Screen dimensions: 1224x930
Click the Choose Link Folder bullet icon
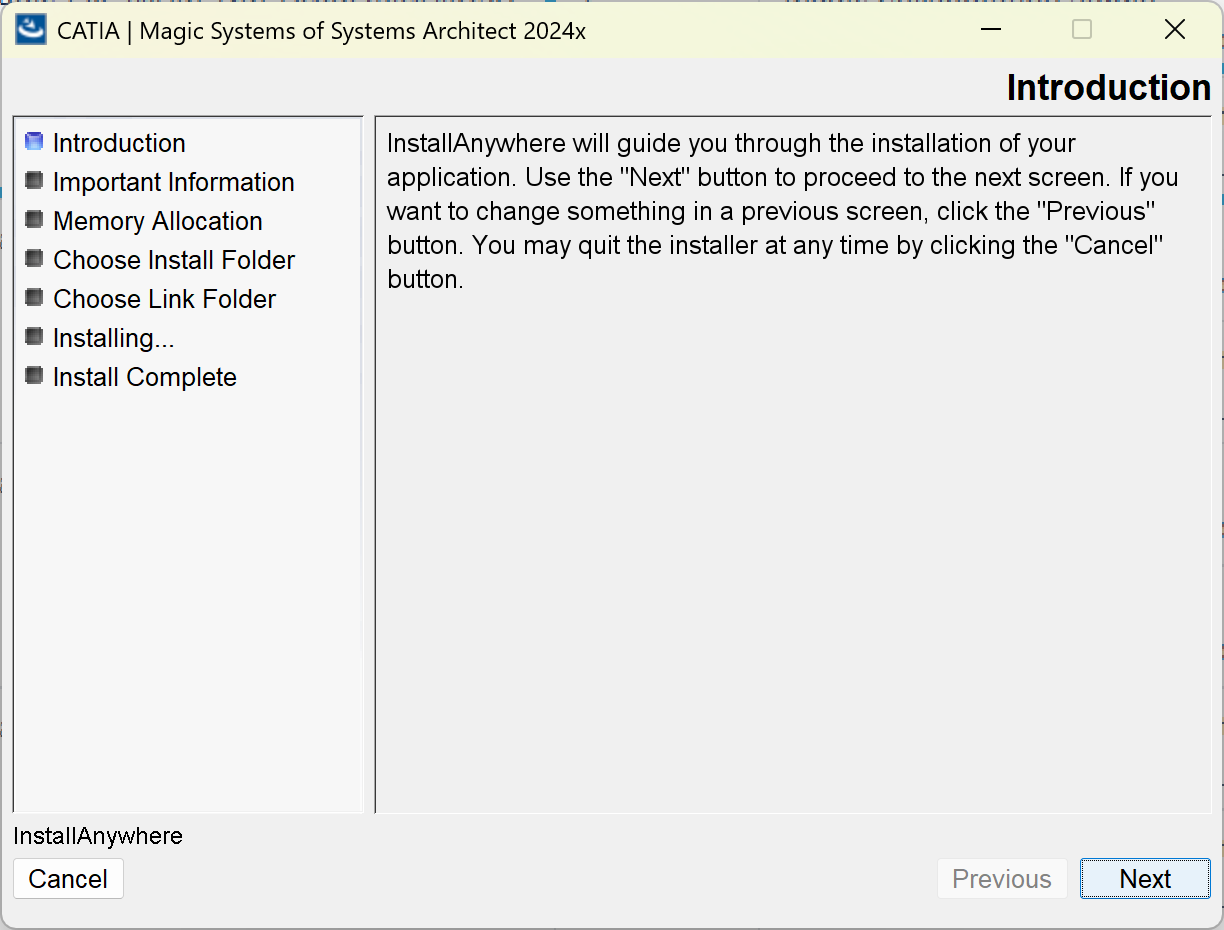[x=34, y=298]
